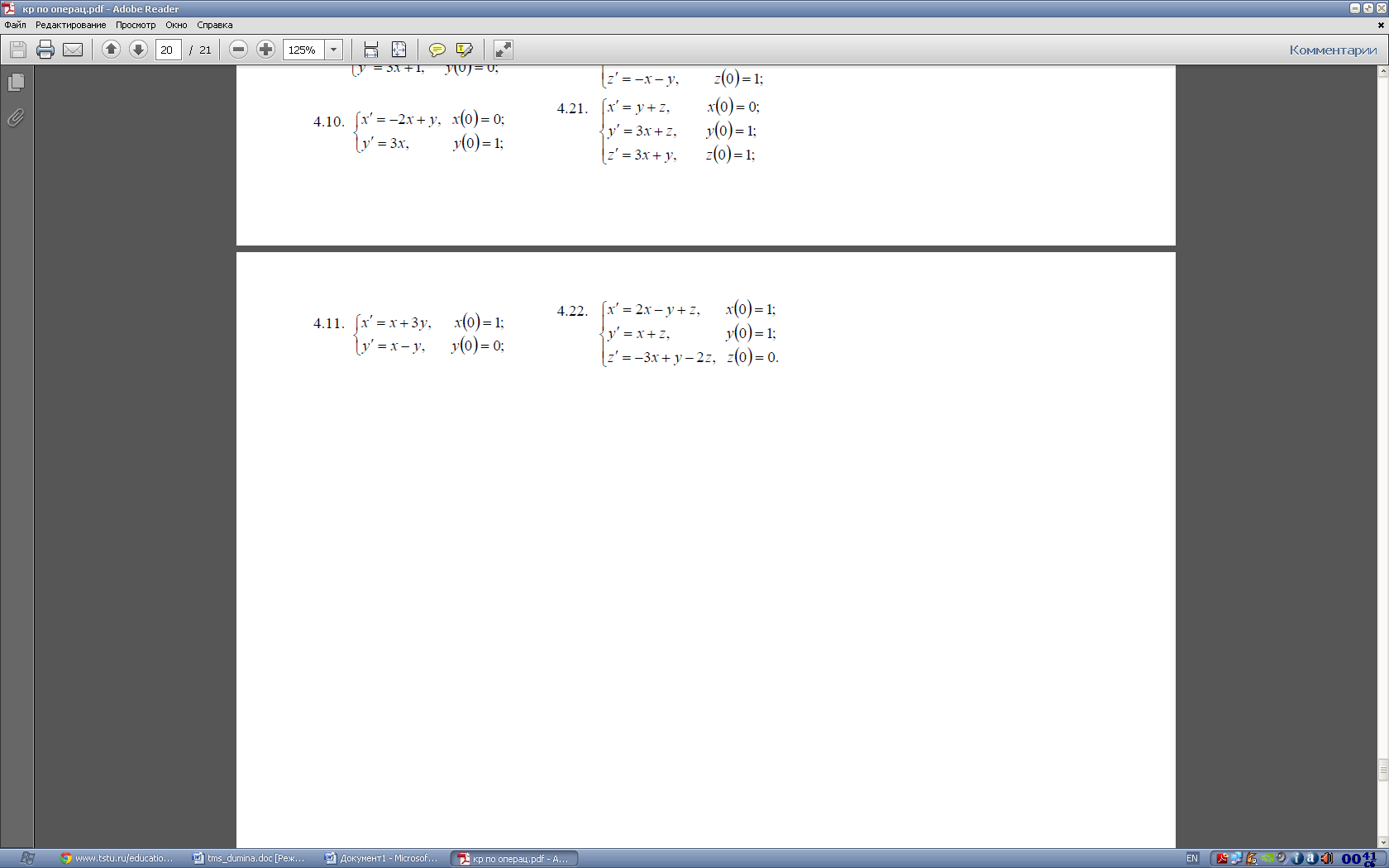
Task: Print the document via the printer icon
Action: click(x=45, y=50)
